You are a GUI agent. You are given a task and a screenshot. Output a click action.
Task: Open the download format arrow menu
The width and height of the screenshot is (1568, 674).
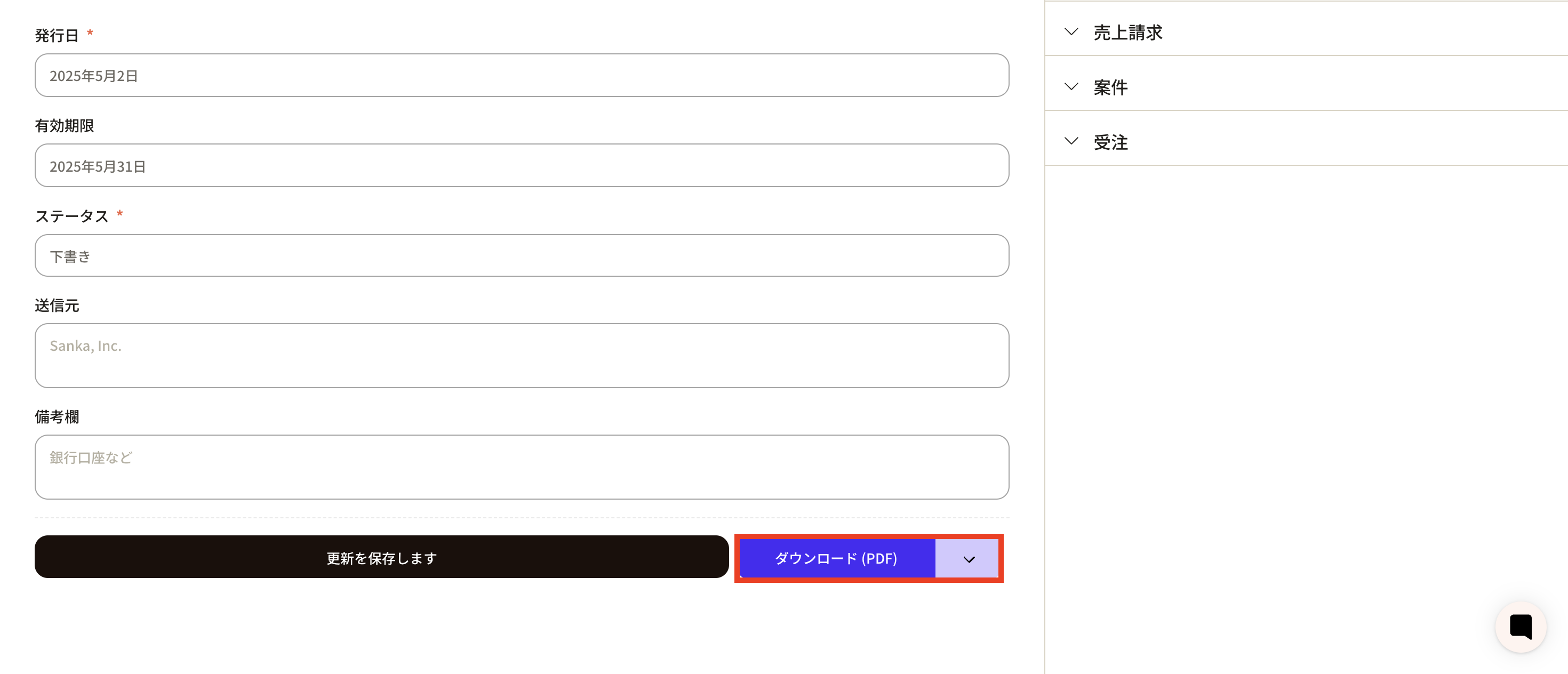coord(969,558)
